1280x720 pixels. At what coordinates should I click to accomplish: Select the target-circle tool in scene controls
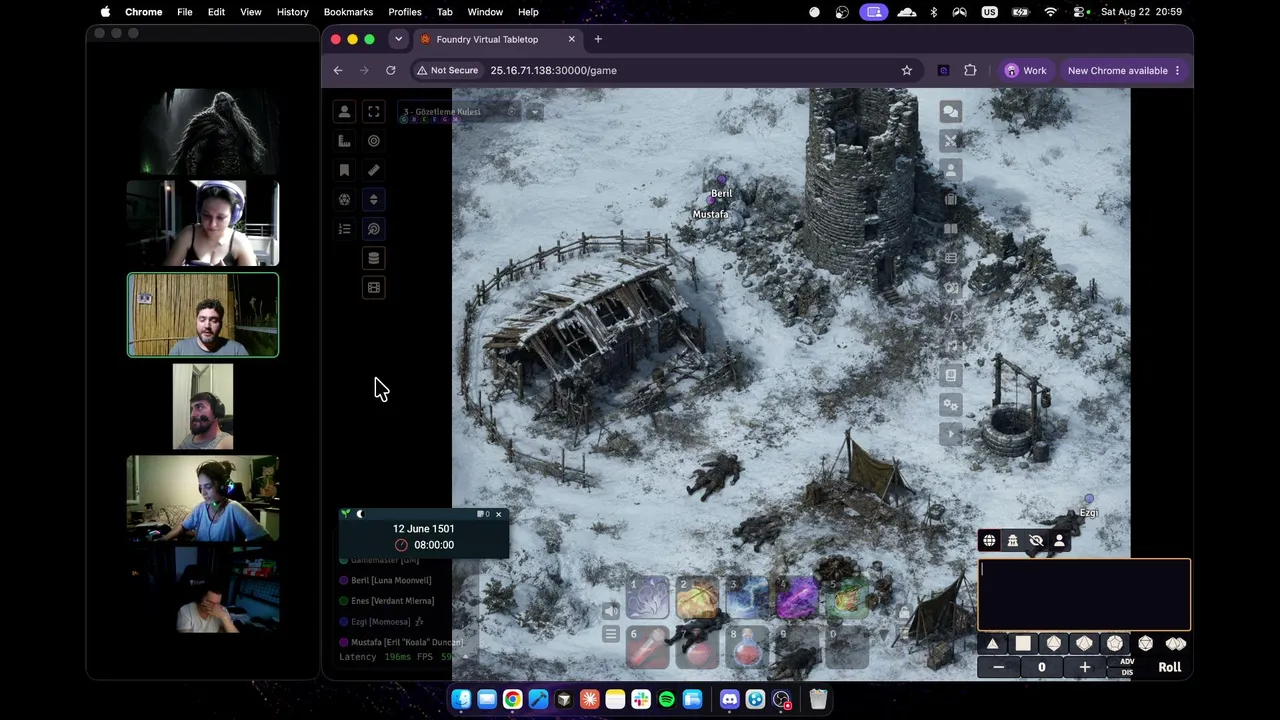click(x=374, y=141)
